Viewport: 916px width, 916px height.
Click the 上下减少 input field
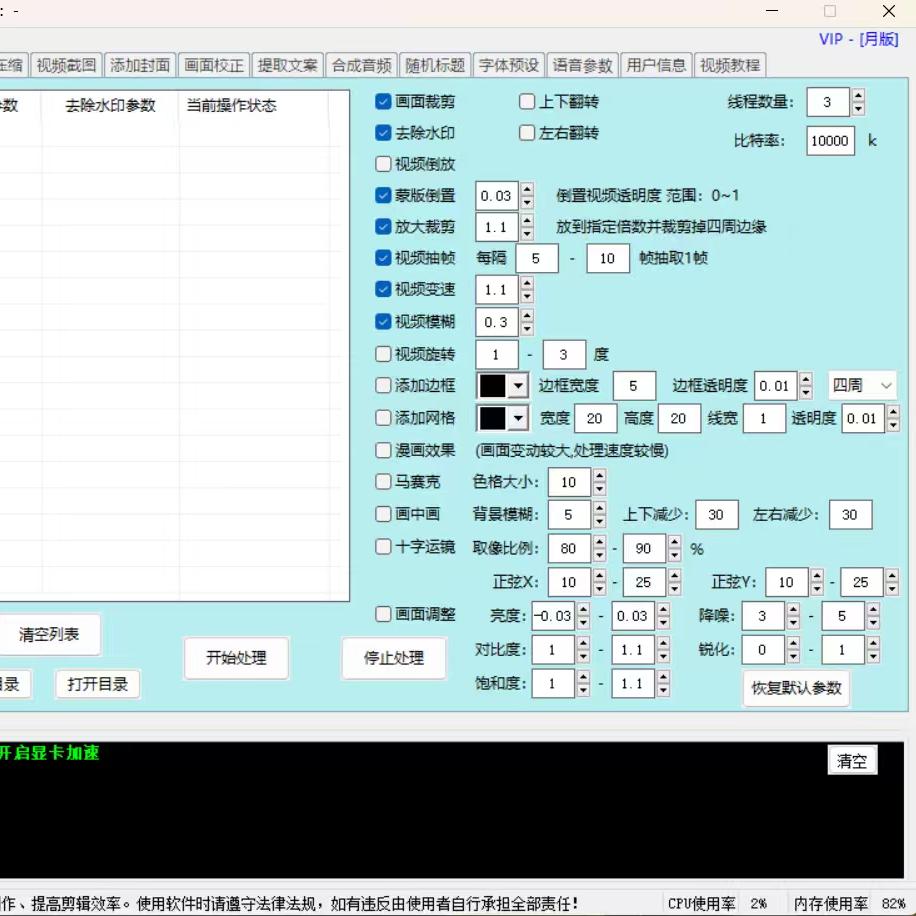pos(717,514)
